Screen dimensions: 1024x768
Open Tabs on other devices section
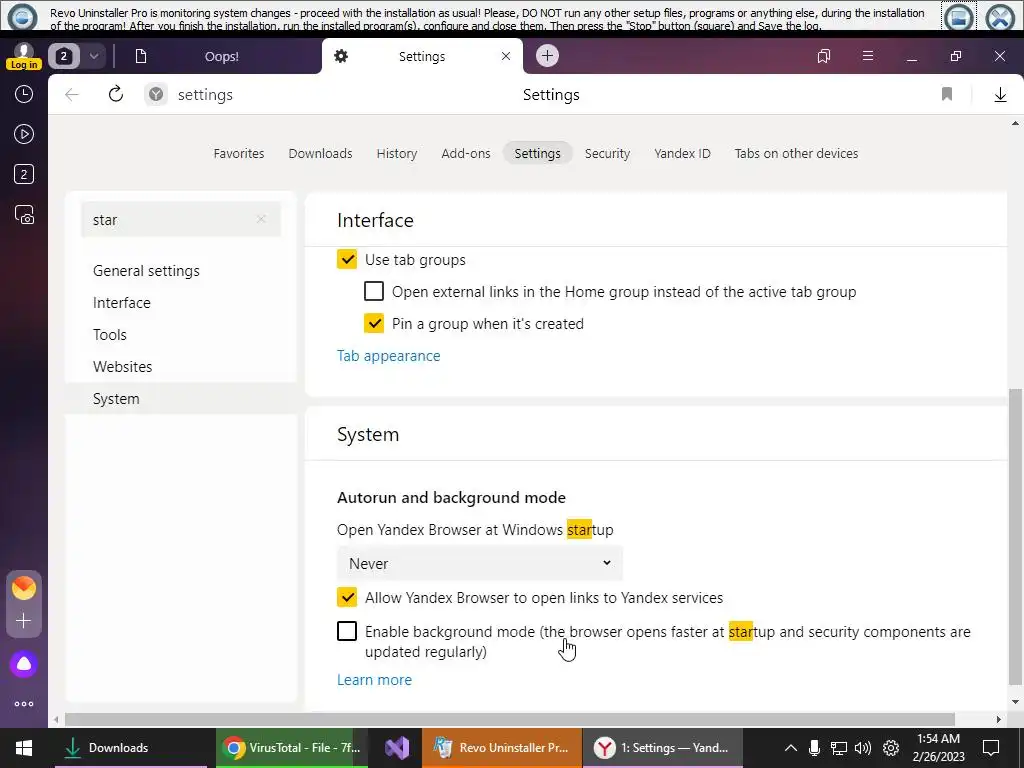[x=796, y=153]
